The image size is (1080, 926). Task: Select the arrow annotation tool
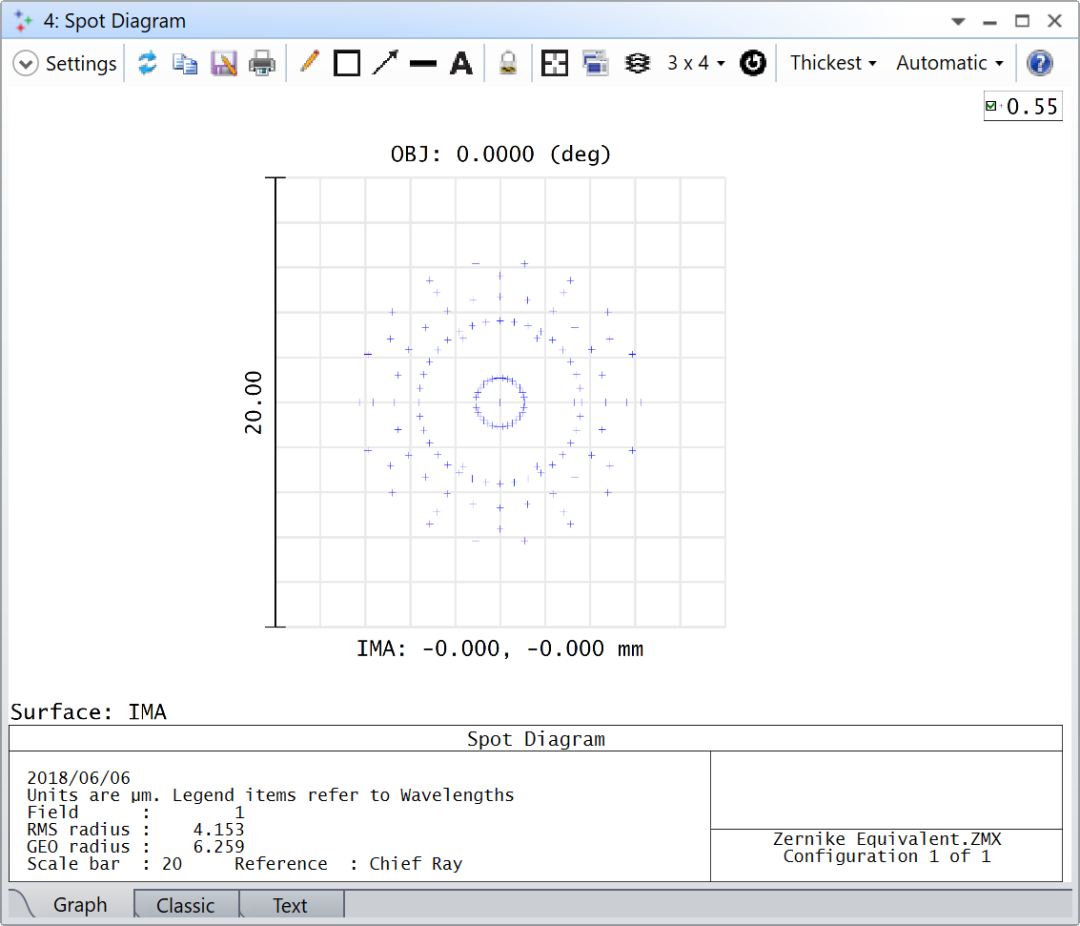(385, 62)
